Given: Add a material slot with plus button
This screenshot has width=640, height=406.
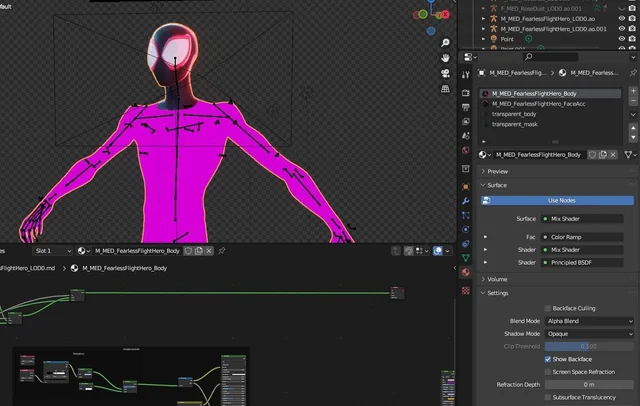Looking at the screenshot, I should tap(633, 91).
